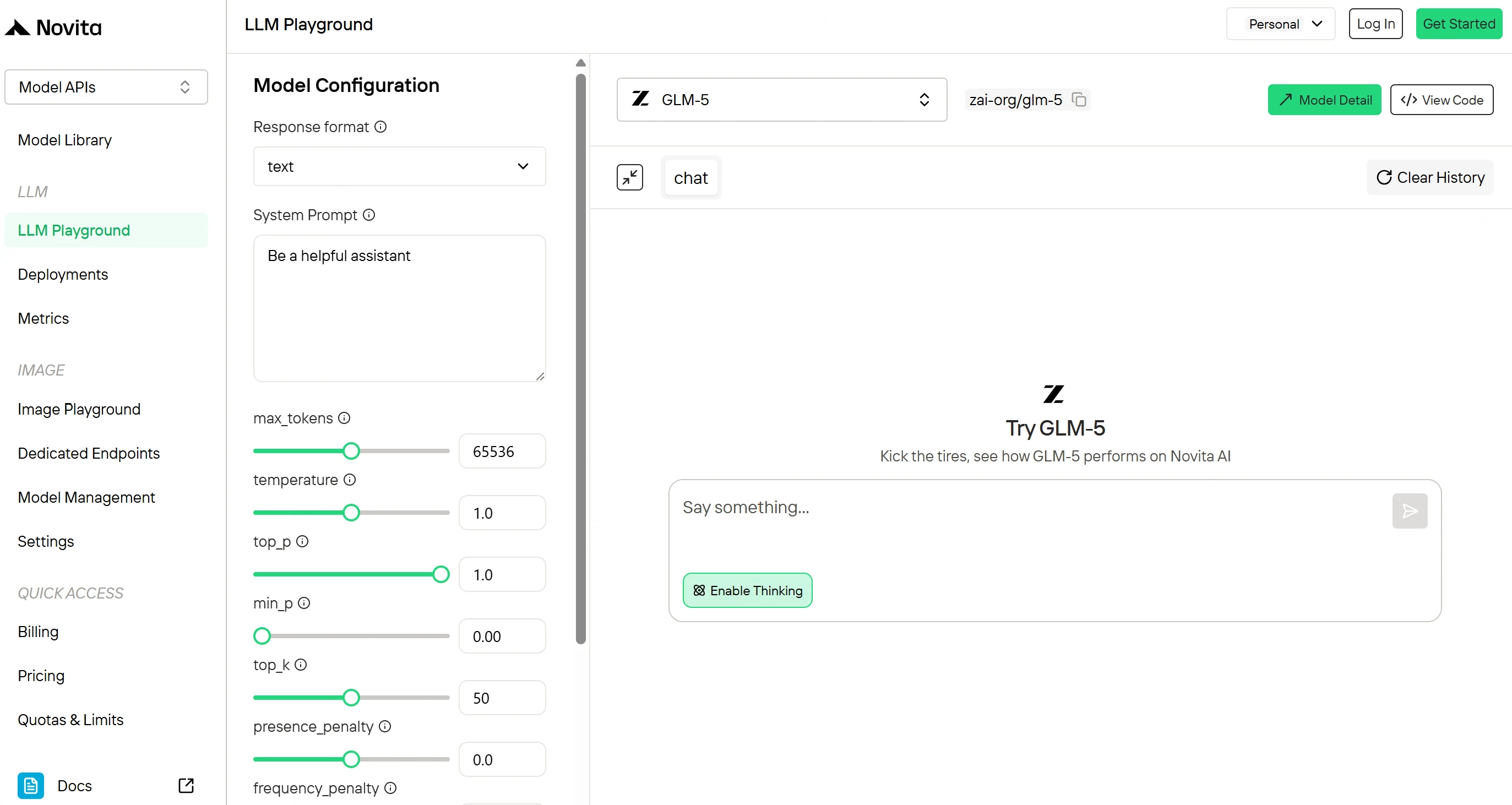Select the chat tab
Screen dimensions: 1512x805
(691, 177)
